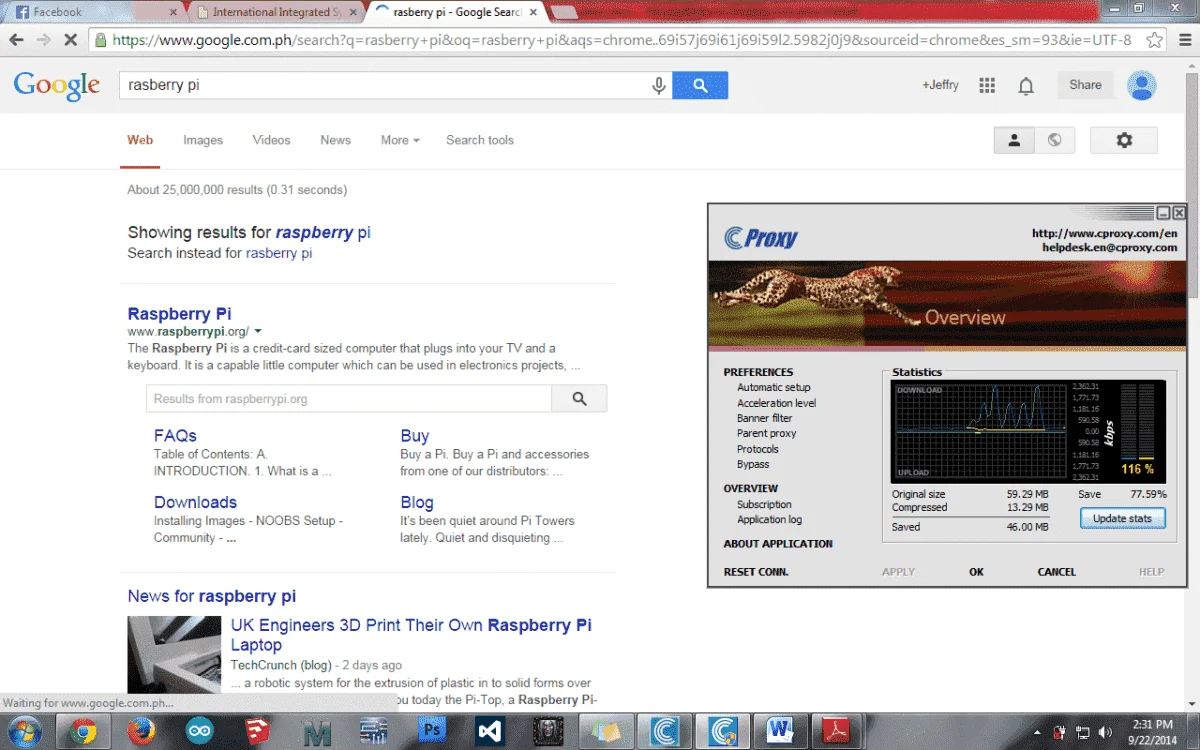Open Search tools
Screen dimensions: 1200x750
coord(480,140)
